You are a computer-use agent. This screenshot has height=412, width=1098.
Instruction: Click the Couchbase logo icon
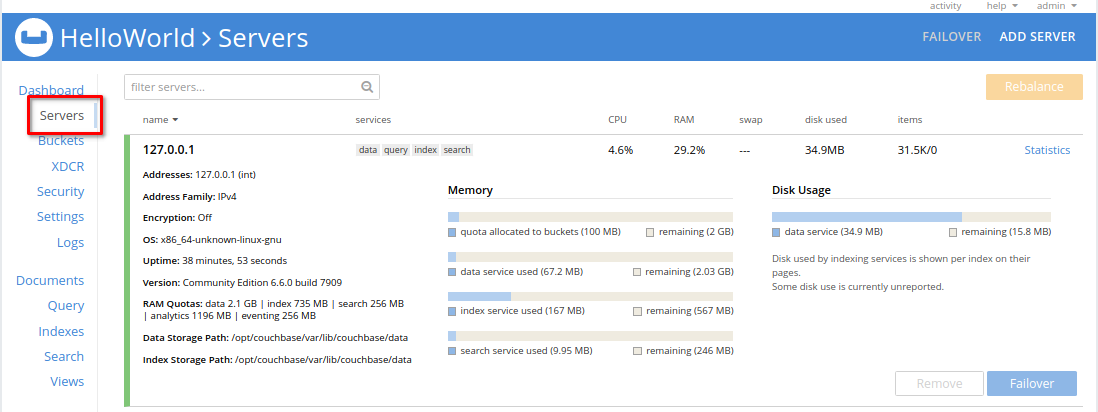pos(34,36)
